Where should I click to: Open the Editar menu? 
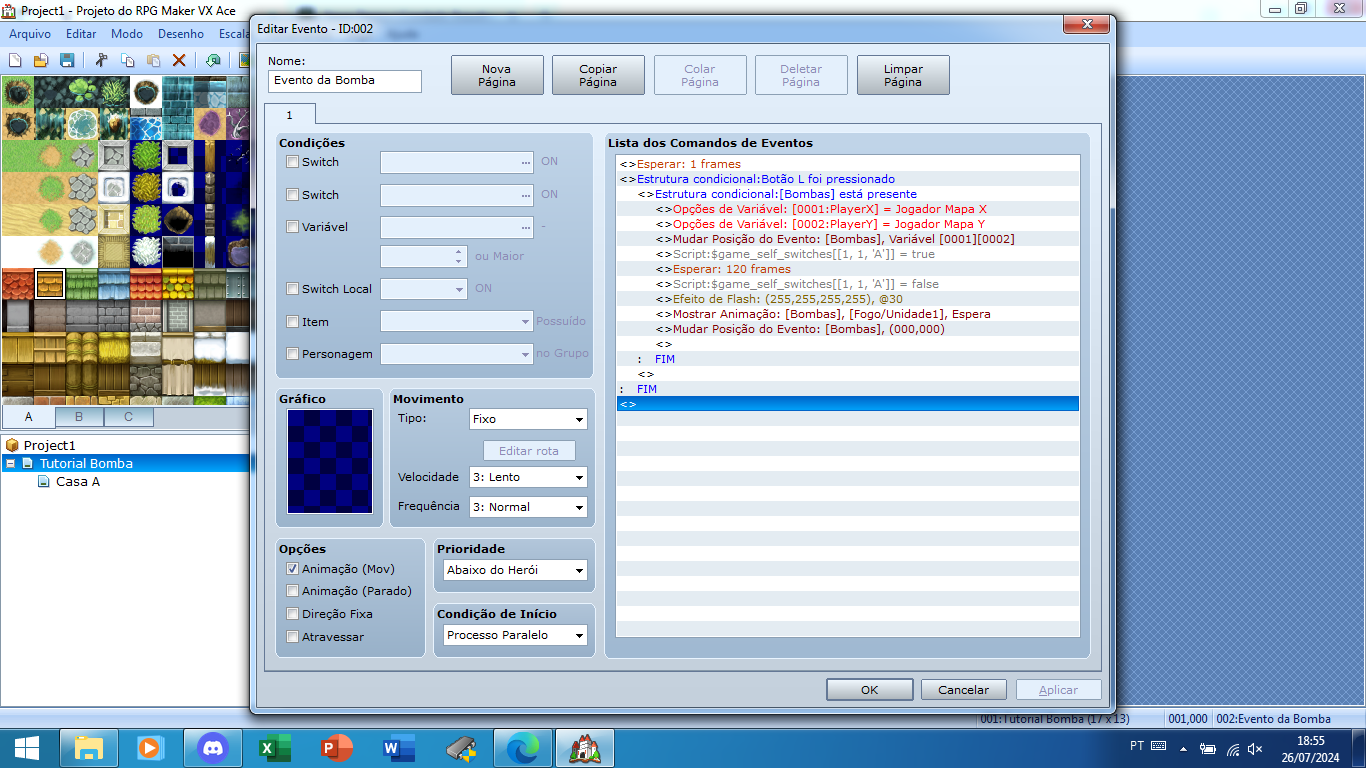pyautogui.click(x=81, y=33)
